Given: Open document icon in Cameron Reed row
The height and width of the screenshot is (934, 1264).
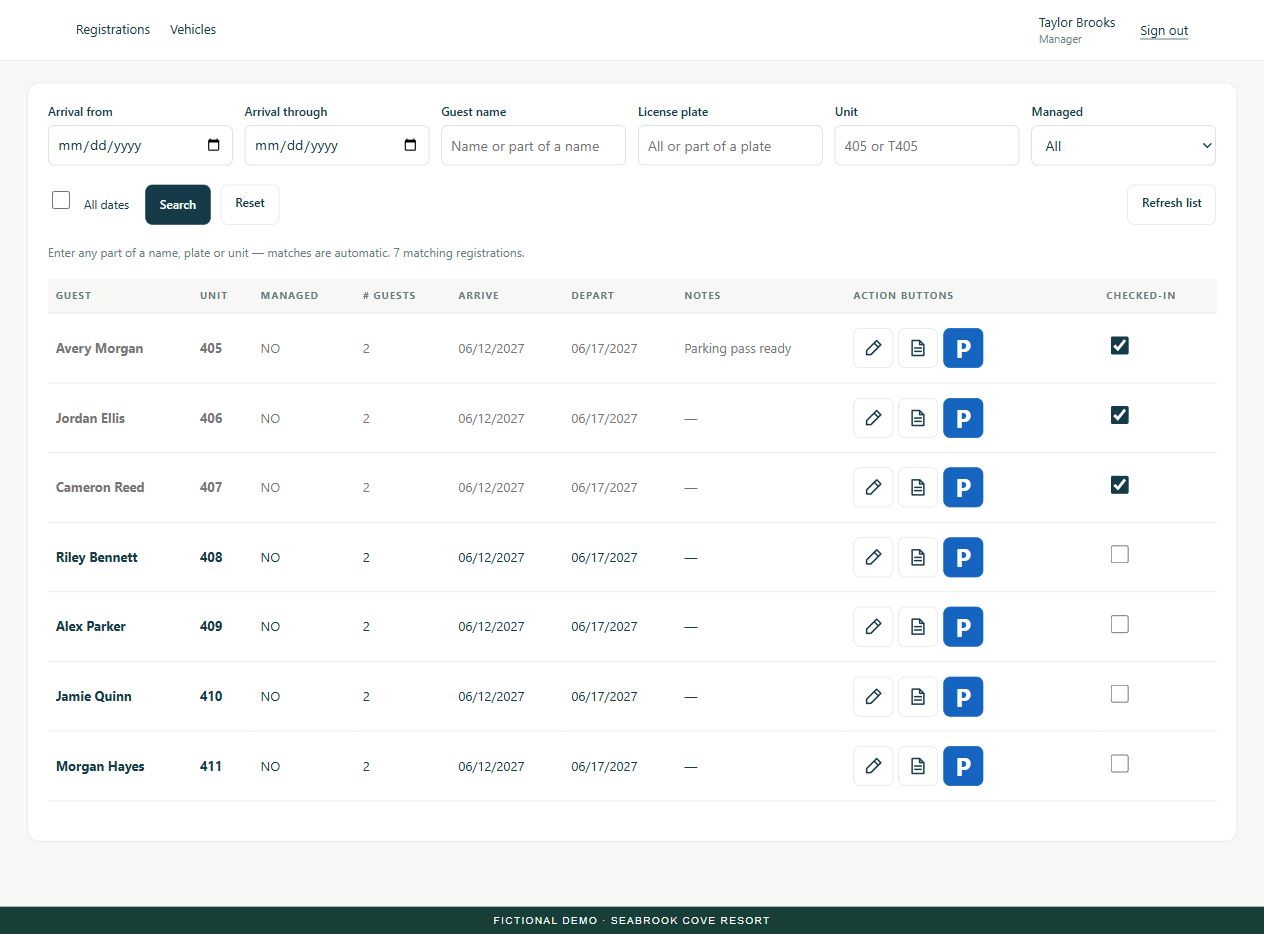Looking at the screenshot, I should 918,487.
